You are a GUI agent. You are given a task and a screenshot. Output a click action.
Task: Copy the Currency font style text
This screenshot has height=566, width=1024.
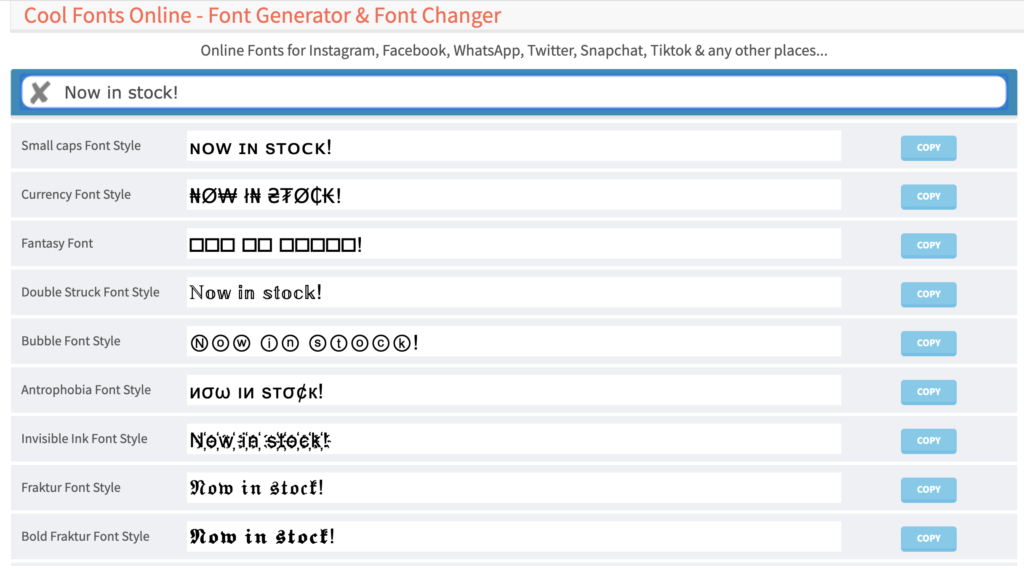(x=928, y=197)
